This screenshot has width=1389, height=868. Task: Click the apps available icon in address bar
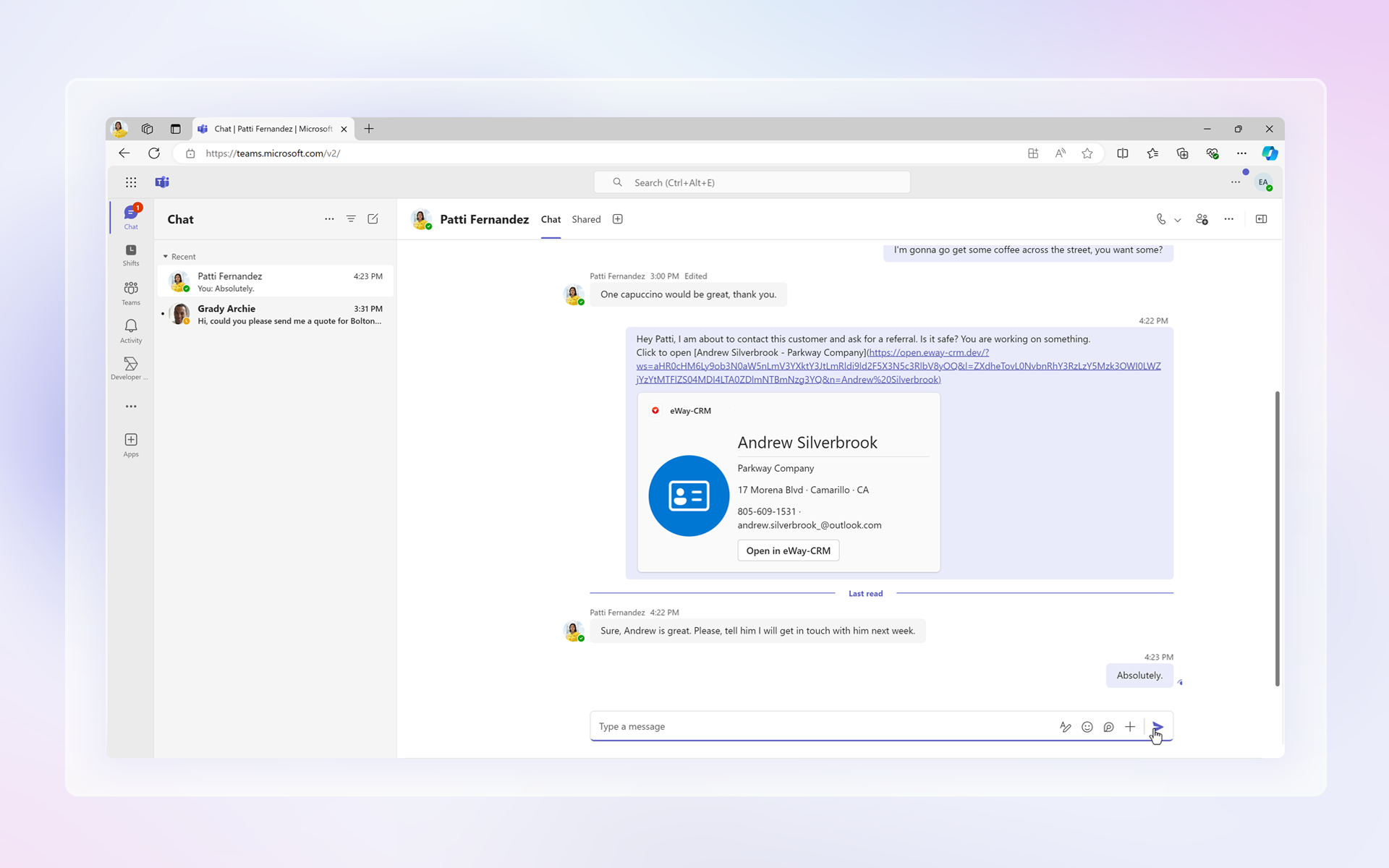1033,153
